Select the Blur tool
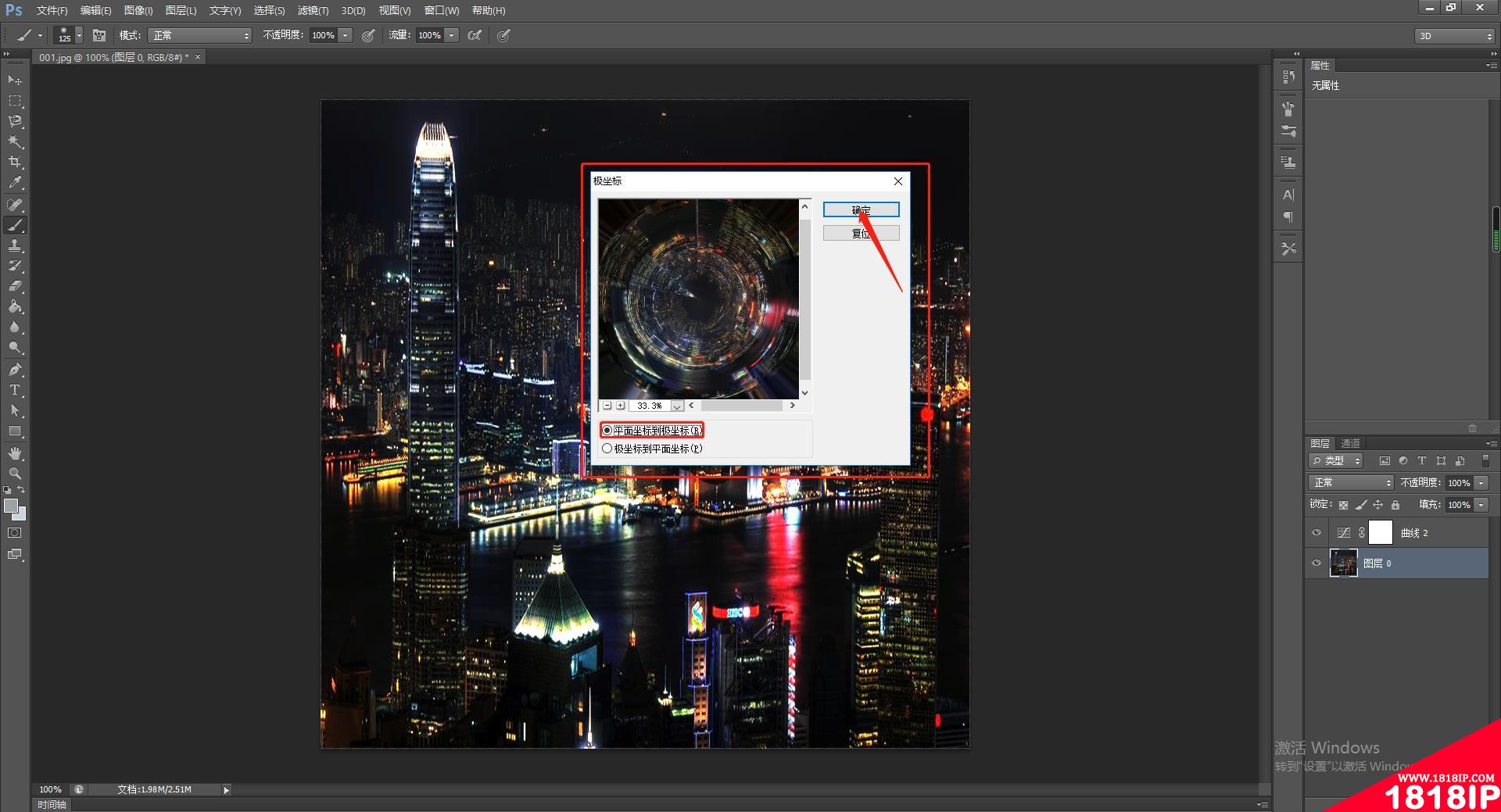 pos(15,327)
